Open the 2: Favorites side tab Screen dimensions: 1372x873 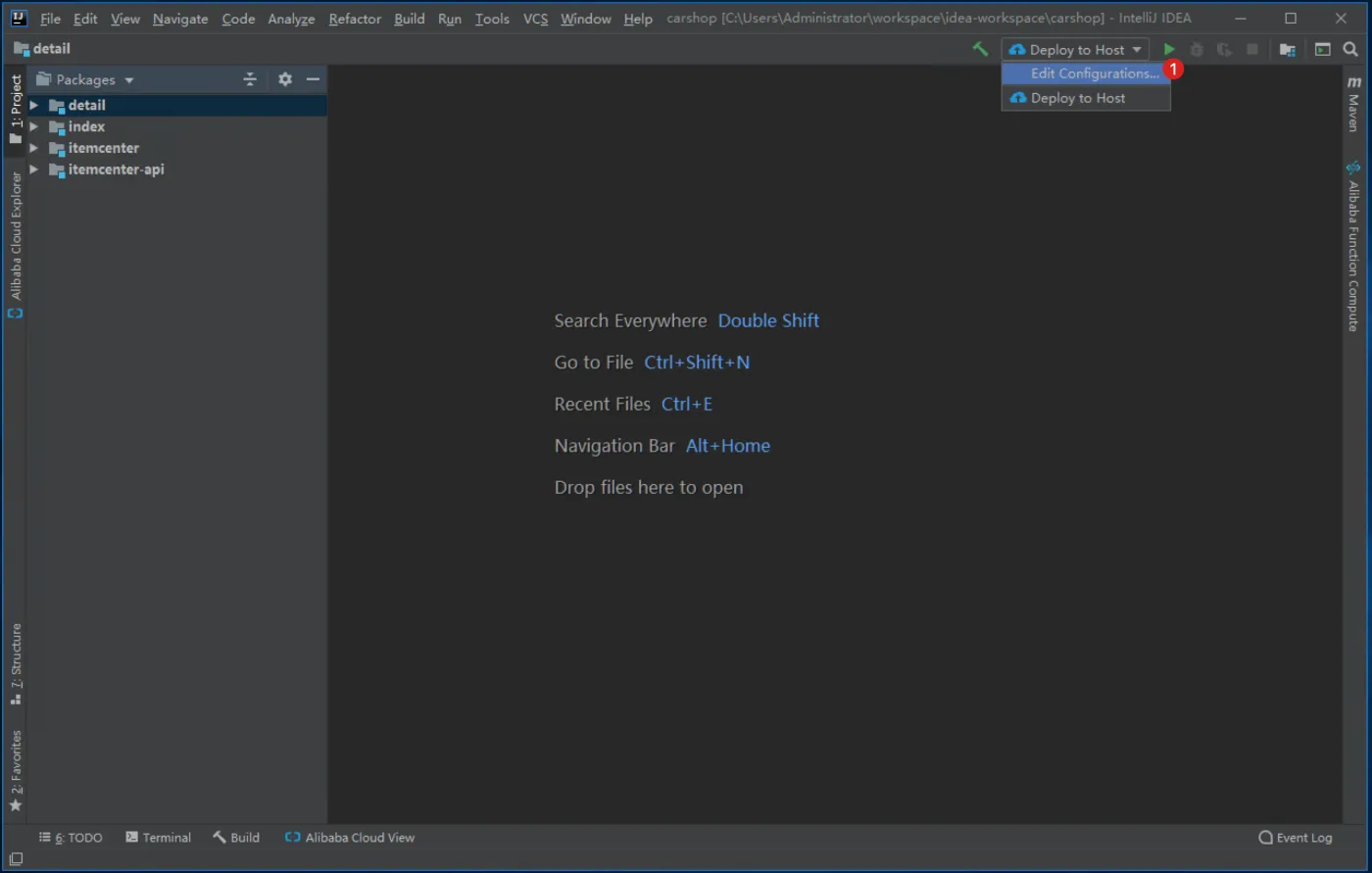pos(16,770)
